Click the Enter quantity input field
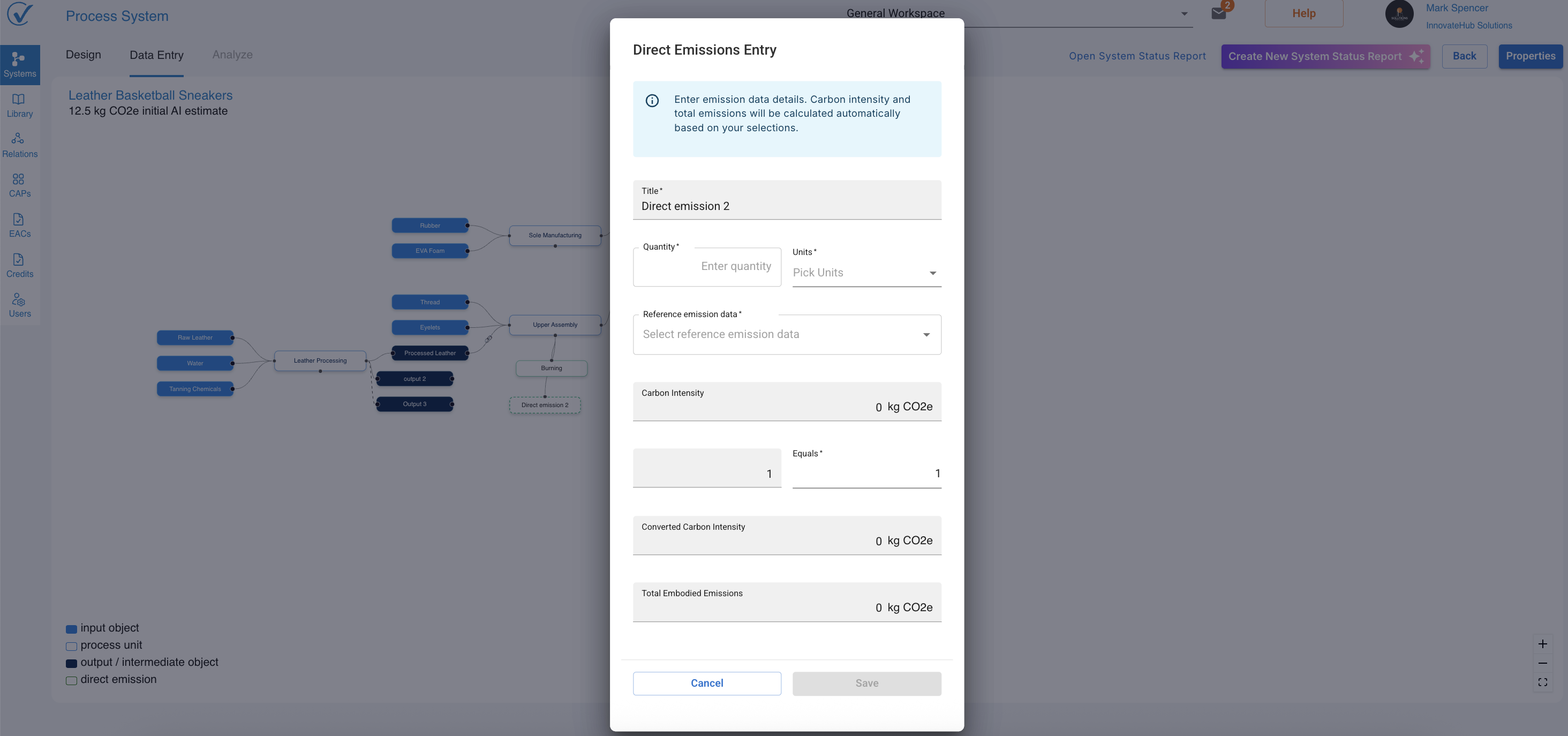1568x736 pixels. 706,267
